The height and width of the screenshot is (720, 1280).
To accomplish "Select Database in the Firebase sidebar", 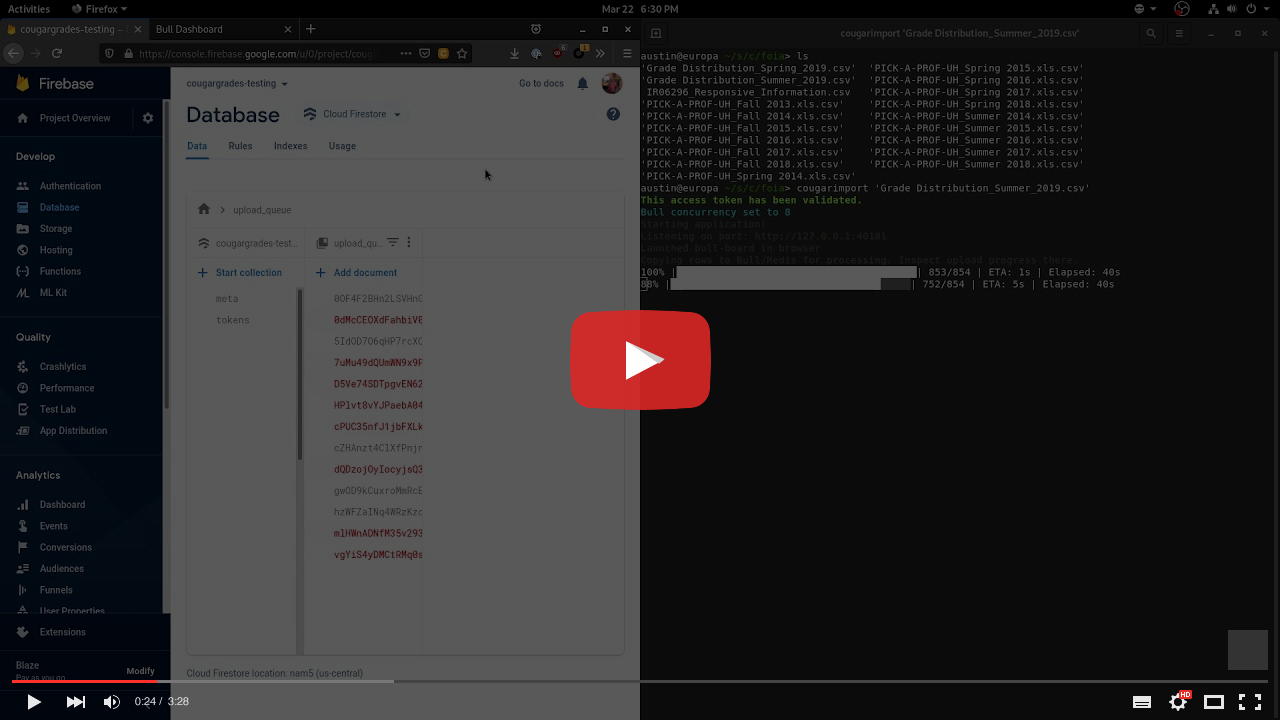I will 59,207.
